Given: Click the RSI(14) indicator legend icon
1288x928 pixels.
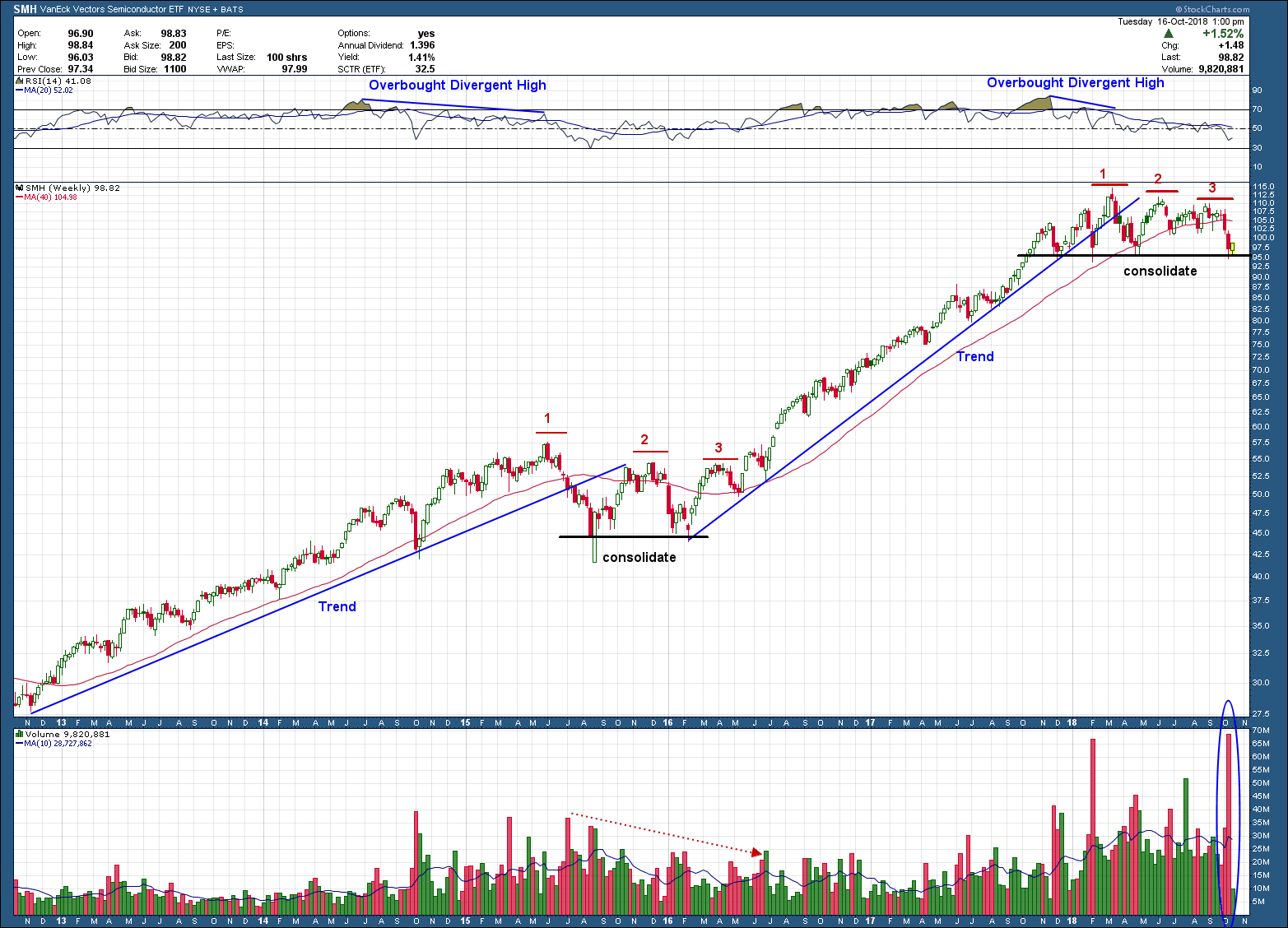Looking at the screenshot, I should coord(20,81).
